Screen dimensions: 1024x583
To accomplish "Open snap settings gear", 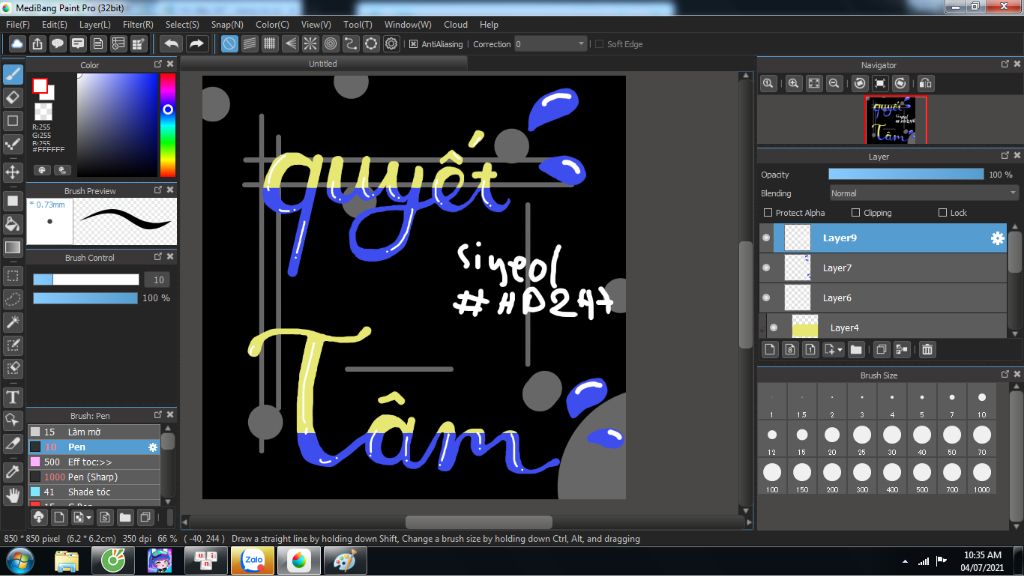I will pos(391,44).
